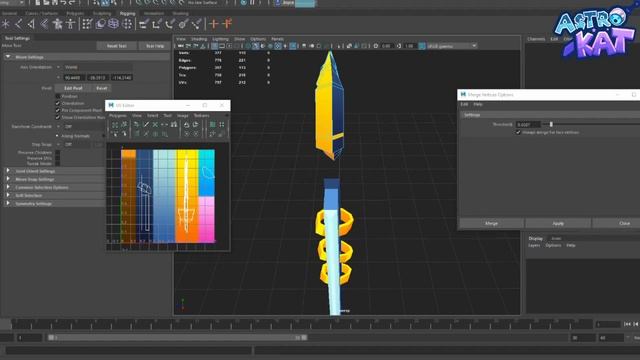Select the Locator star icon on Rigging shelf
Screen dimensions: 640x360
click(6, 24)
